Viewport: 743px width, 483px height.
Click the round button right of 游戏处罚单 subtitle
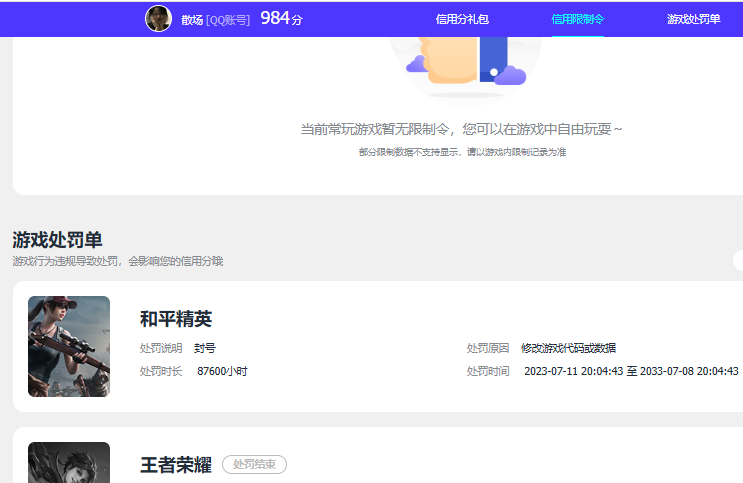(x=739, y=260)
